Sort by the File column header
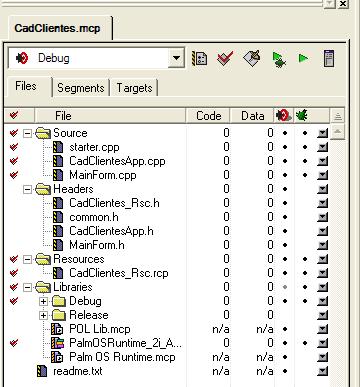This screenshot has height=387, width=360. click(110, 116)
